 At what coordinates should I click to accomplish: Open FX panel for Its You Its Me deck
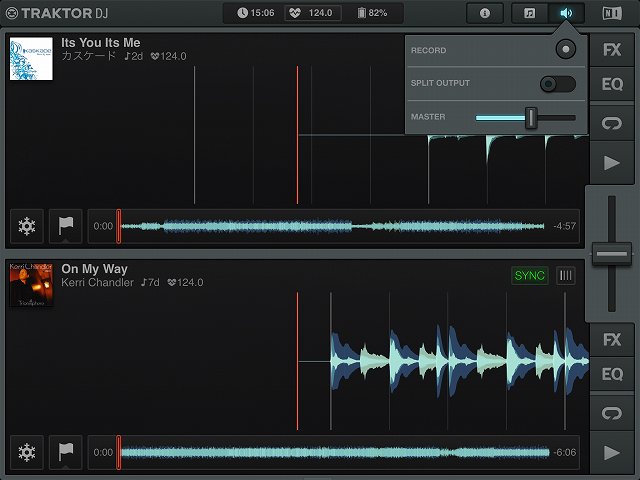point(612,50)
